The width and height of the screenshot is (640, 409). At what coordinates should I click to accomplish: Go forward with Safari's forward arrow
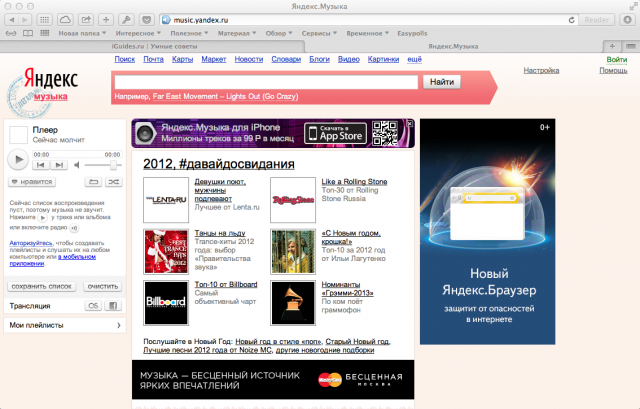click(x=25, y=20)
